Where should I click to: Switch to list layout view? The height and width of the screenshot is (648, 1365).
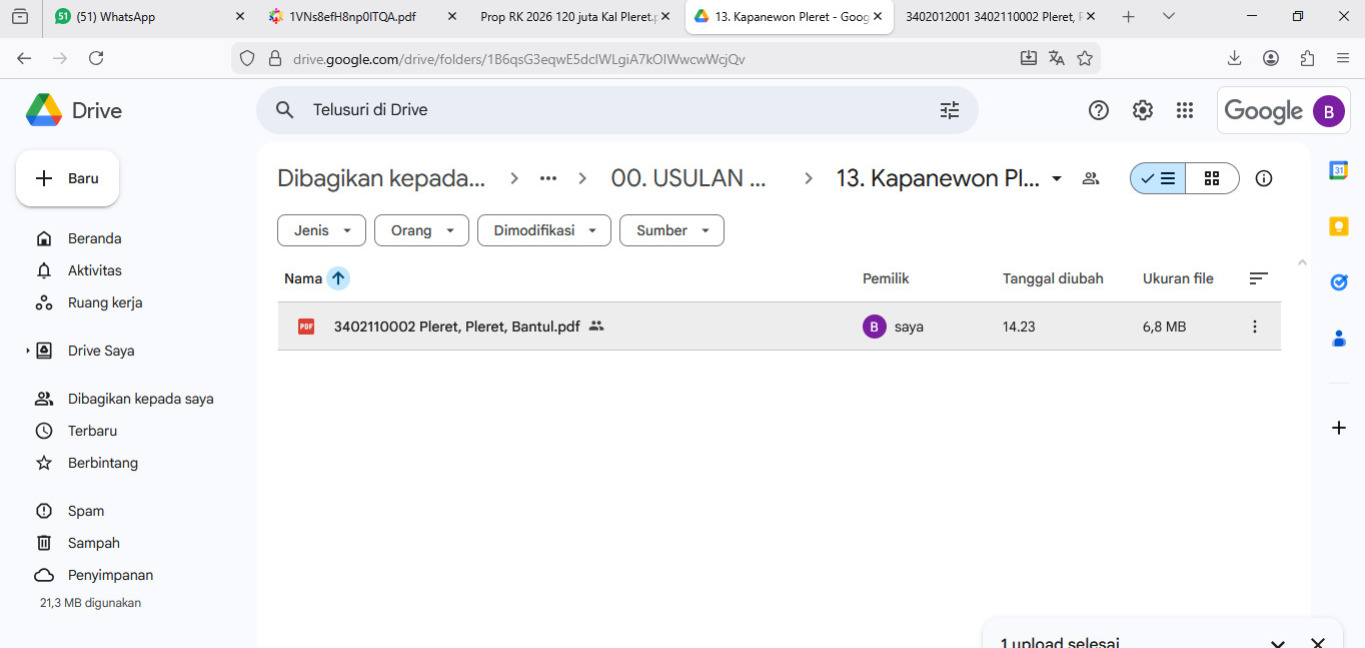coord(1159,179)
